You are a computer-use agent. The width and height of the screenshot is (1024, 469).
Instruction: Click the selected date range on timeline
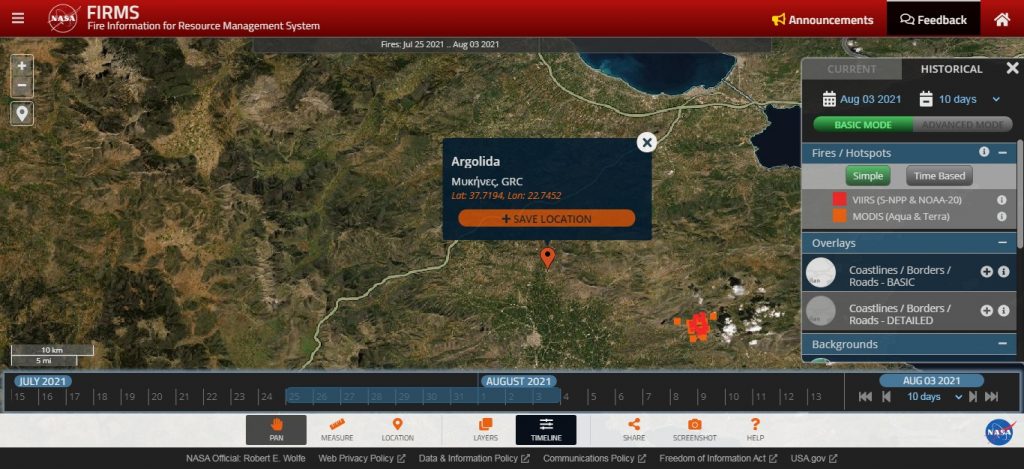pos(423,396)
